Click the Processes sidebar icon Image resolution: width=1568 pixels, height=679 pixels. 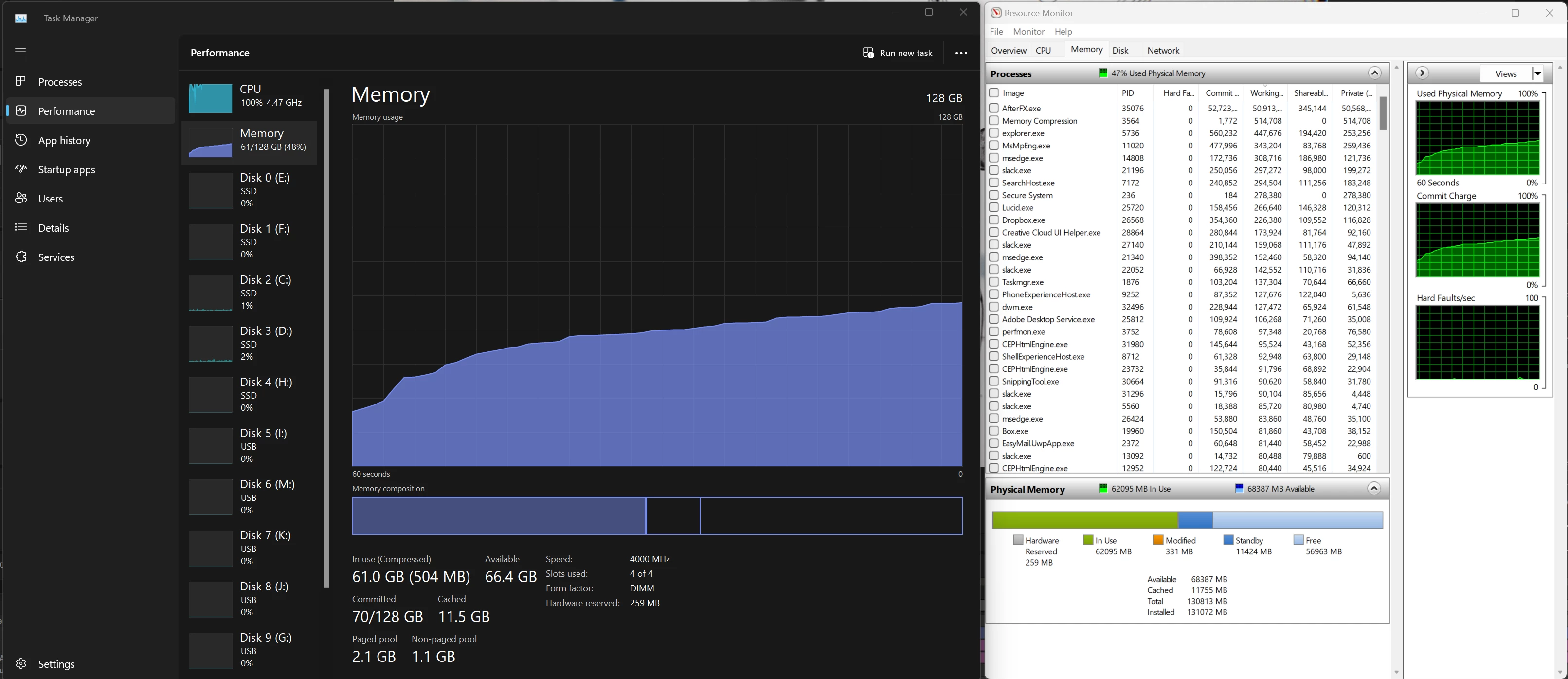pos(21,81)
